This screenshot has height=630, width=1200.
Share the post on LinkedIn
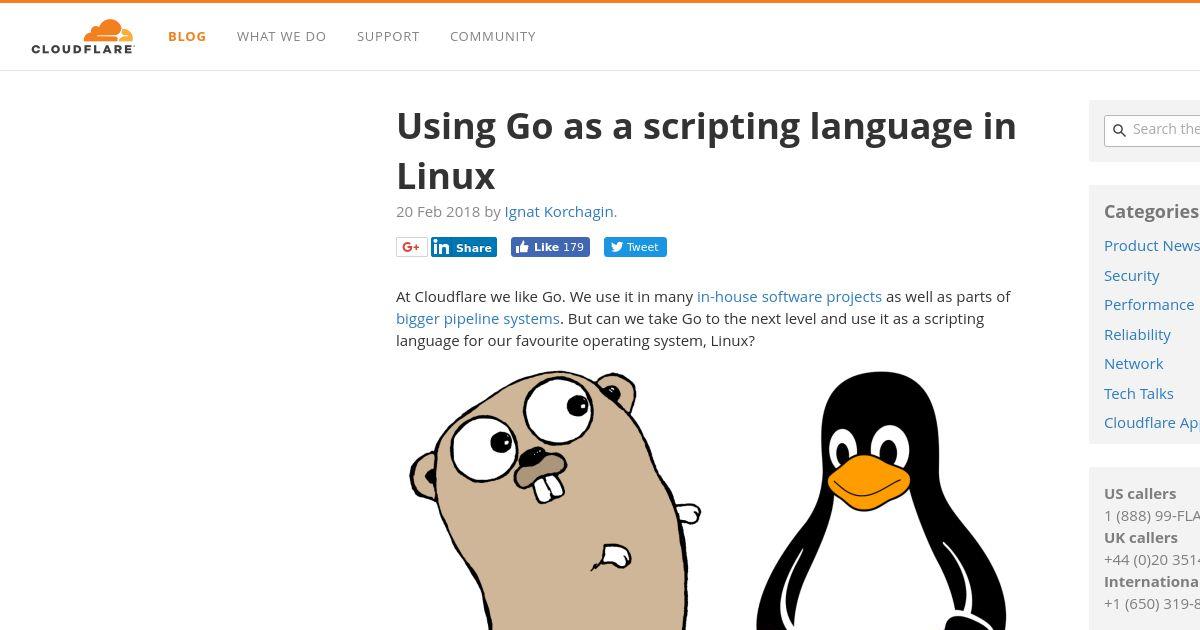point(464,247)
